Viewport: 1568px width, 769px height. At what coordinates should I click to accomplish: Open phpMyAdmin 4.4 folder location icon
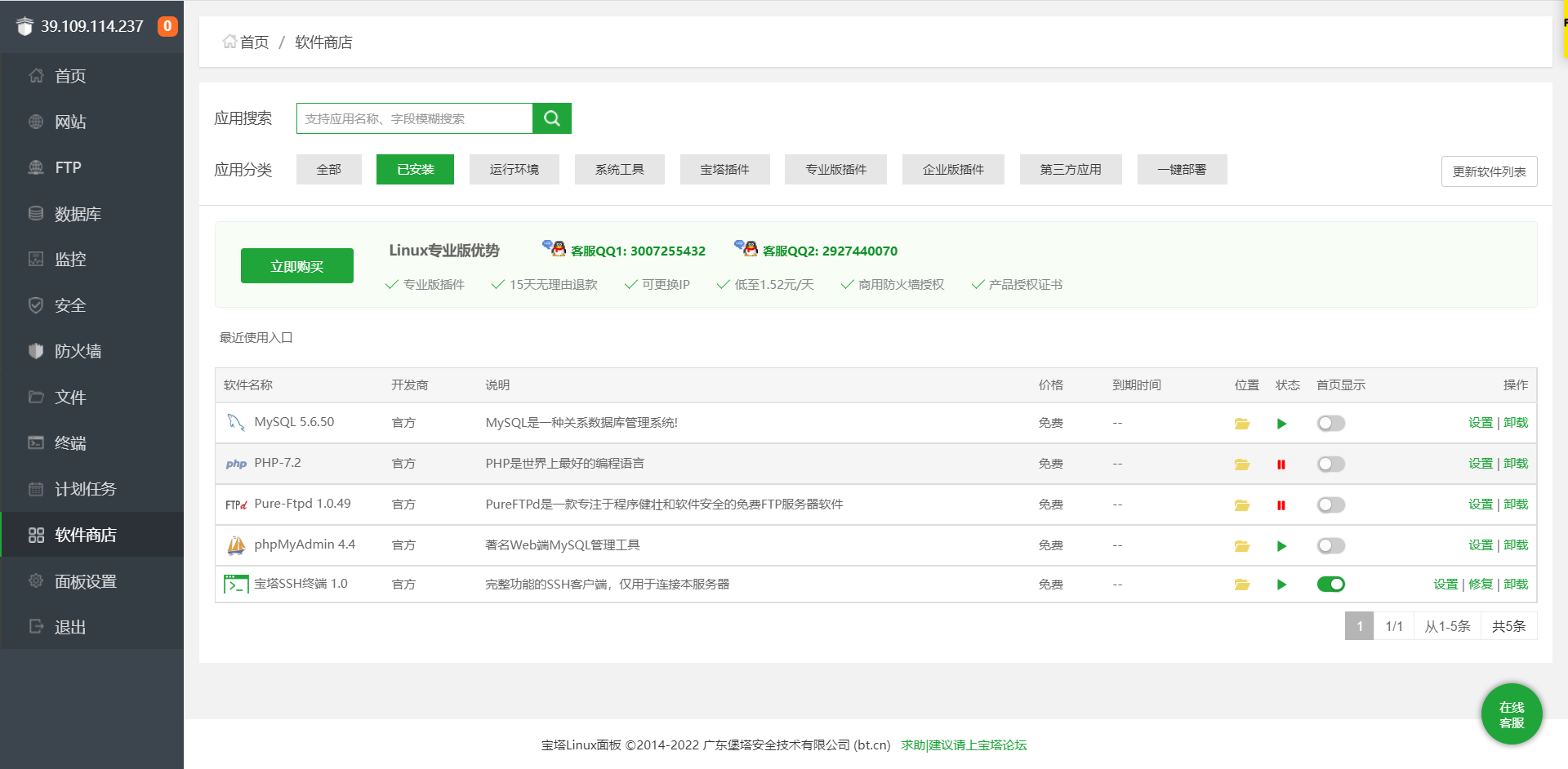pyautogui.click(x=1241, y=546)
